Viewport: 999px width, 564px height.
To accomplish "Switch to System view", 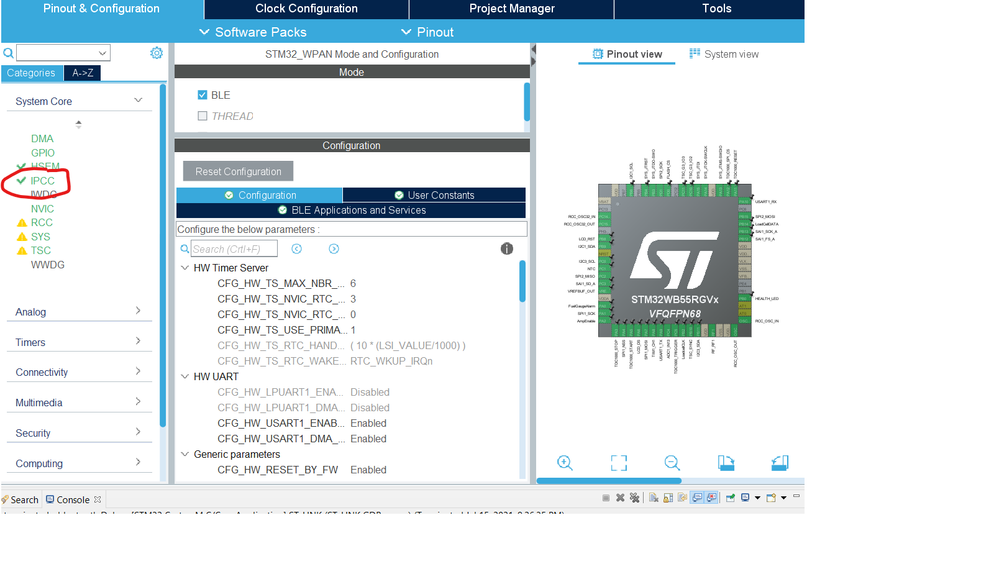I will coord(724,54).
